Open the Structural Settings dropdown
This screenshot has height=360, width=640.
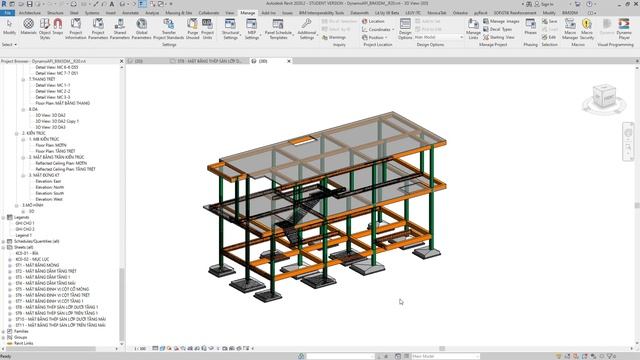[x=230, y=29]
